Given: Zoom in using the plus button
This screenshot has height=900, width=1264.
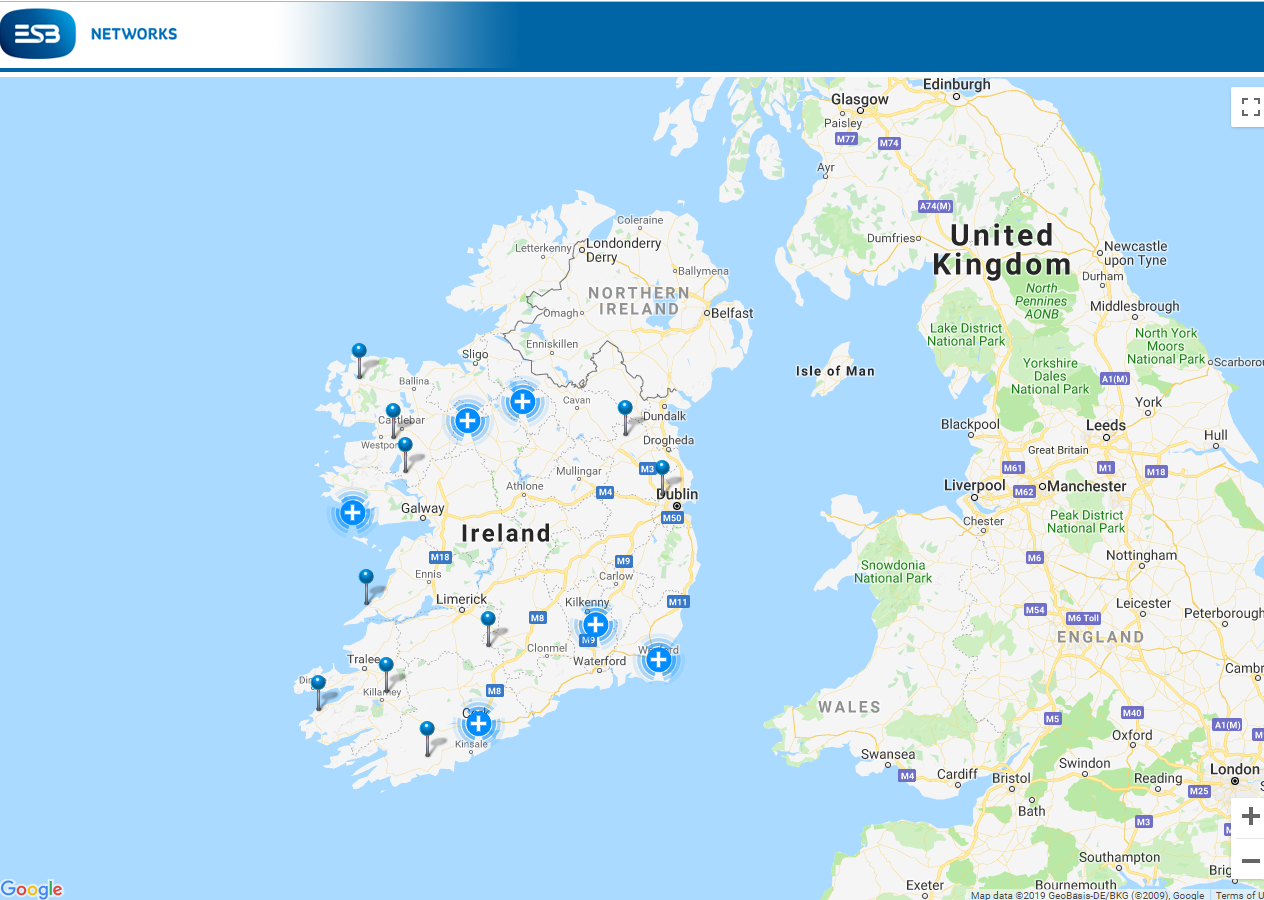Looking at the screenshot, I should coord(1250,817).
